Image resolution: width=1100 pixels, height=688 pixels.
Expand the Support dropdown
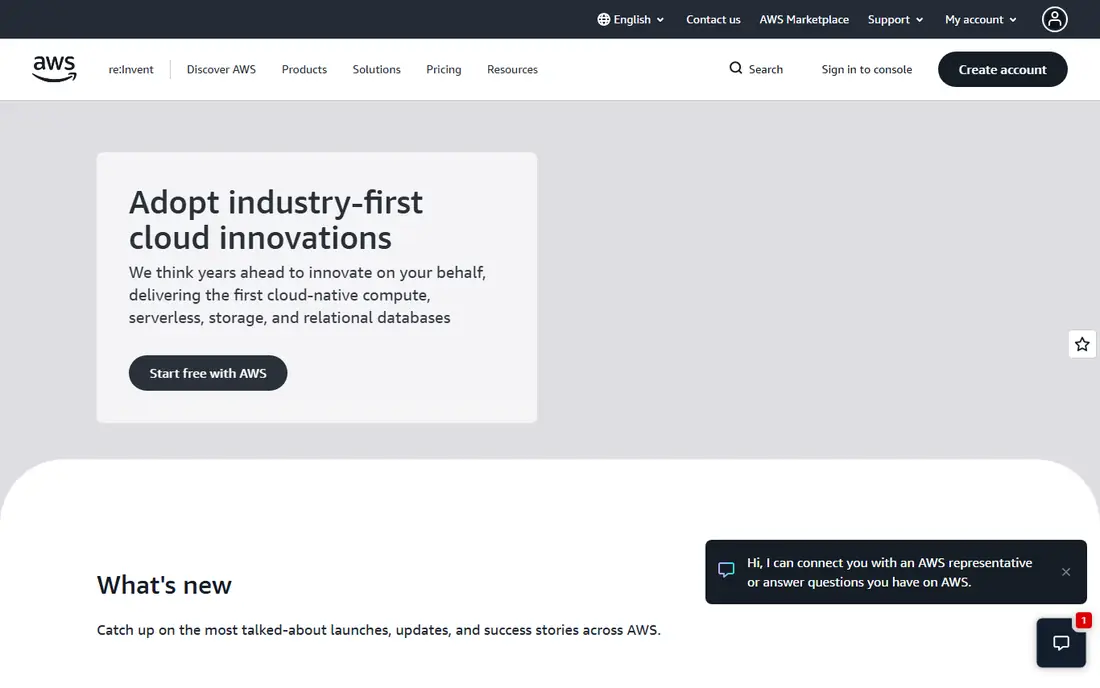pyautogui.click(x=895, y=20)
